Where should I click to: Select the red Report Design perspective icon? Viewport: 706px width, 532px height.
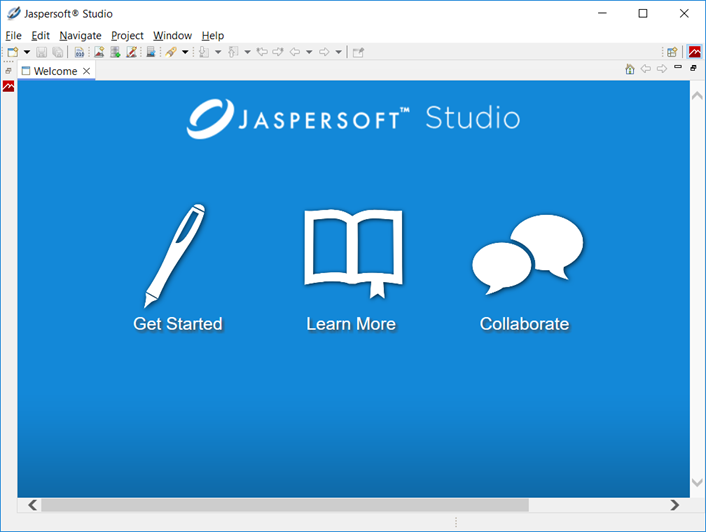694,52
